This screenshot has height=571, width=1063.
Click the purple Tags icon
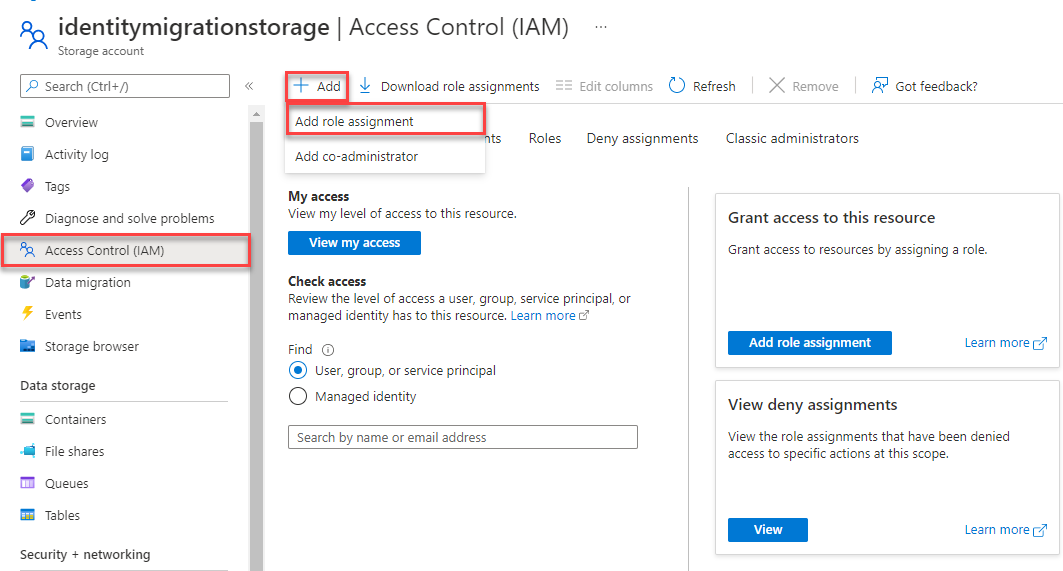27,185
